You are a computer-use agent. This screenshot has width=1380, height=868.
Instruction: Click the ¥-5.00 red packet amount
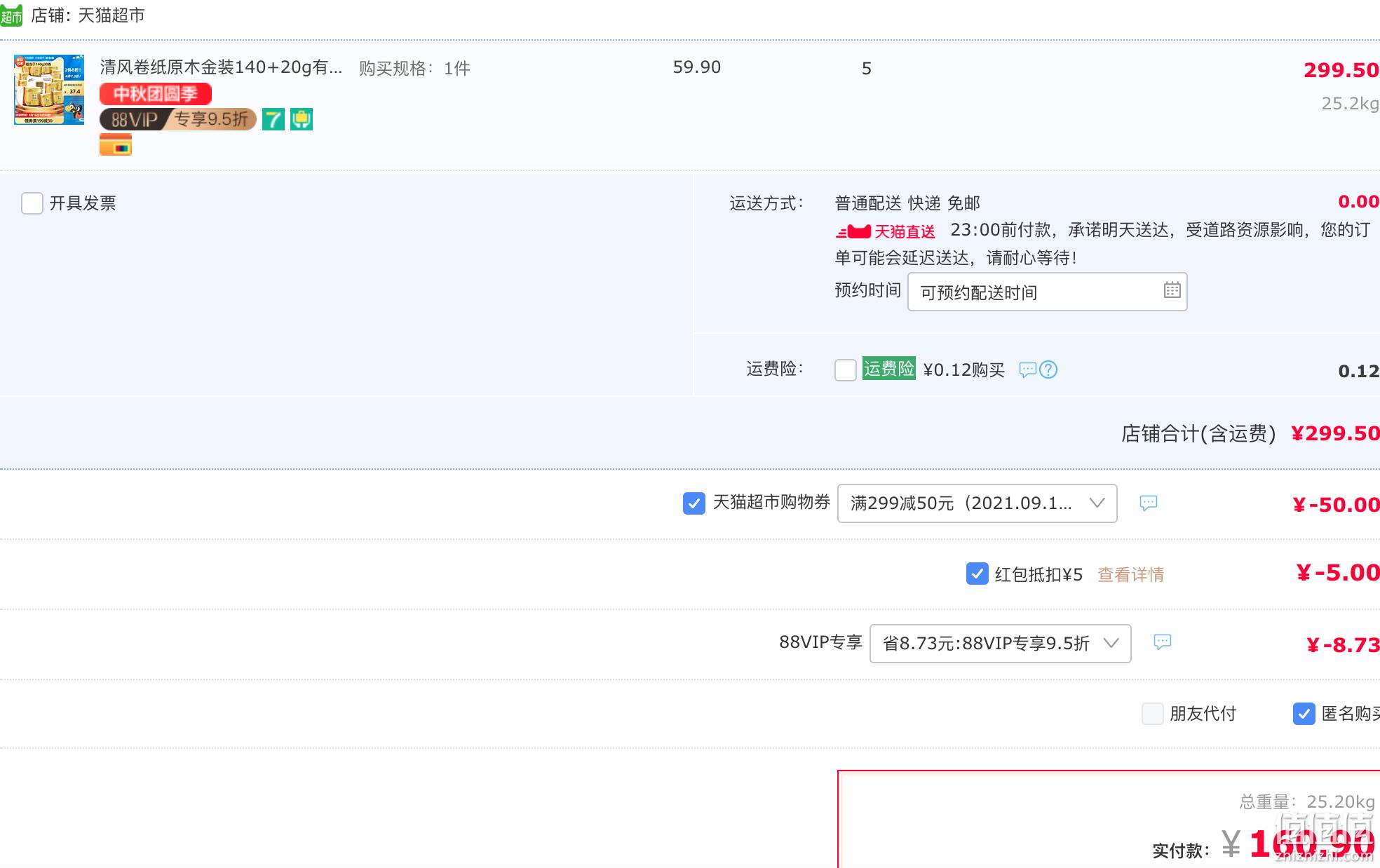click(1338, 573)
